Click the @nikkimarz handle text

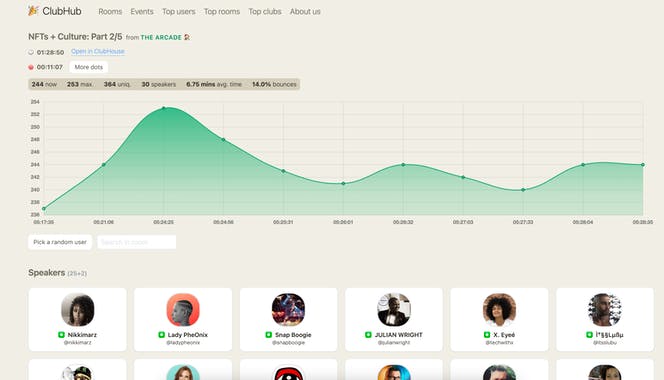pyautogui.click(x=77, y=342)
